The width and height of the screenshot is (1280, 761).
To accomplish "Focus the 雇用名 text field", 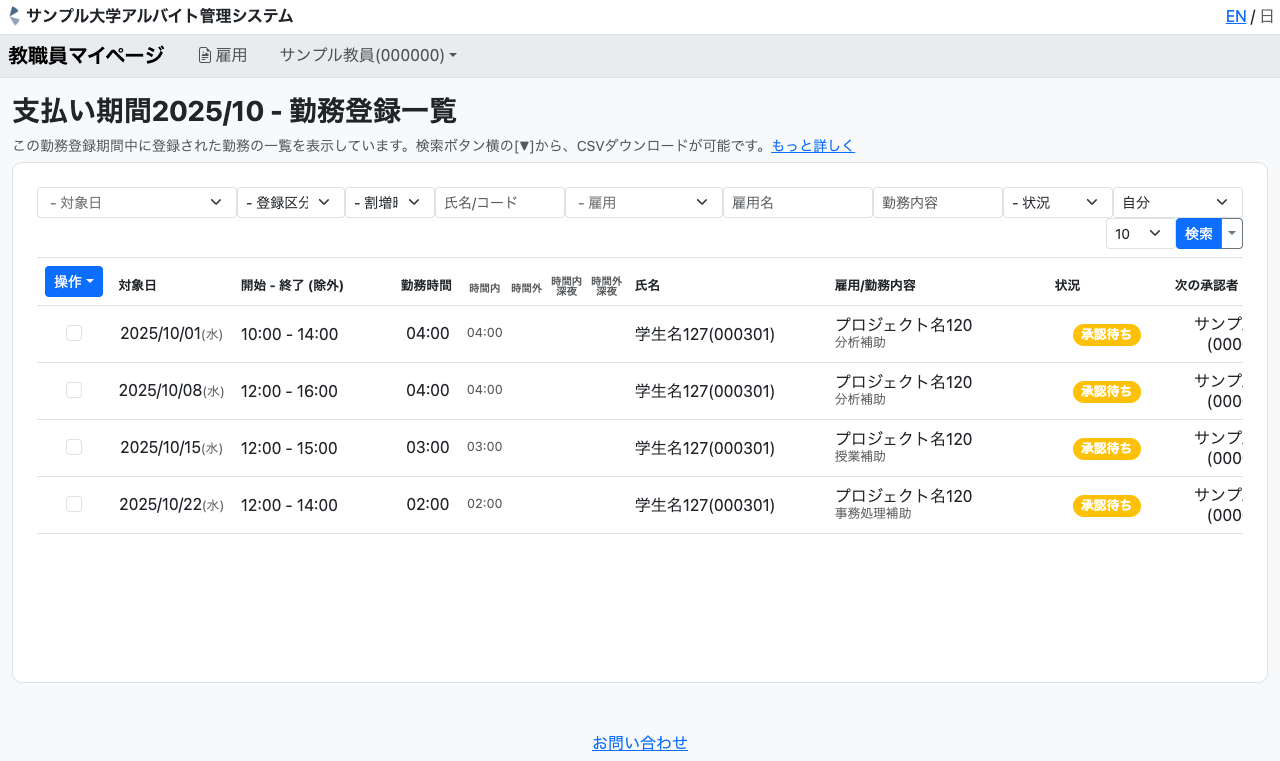I will (x=797, y=203).
